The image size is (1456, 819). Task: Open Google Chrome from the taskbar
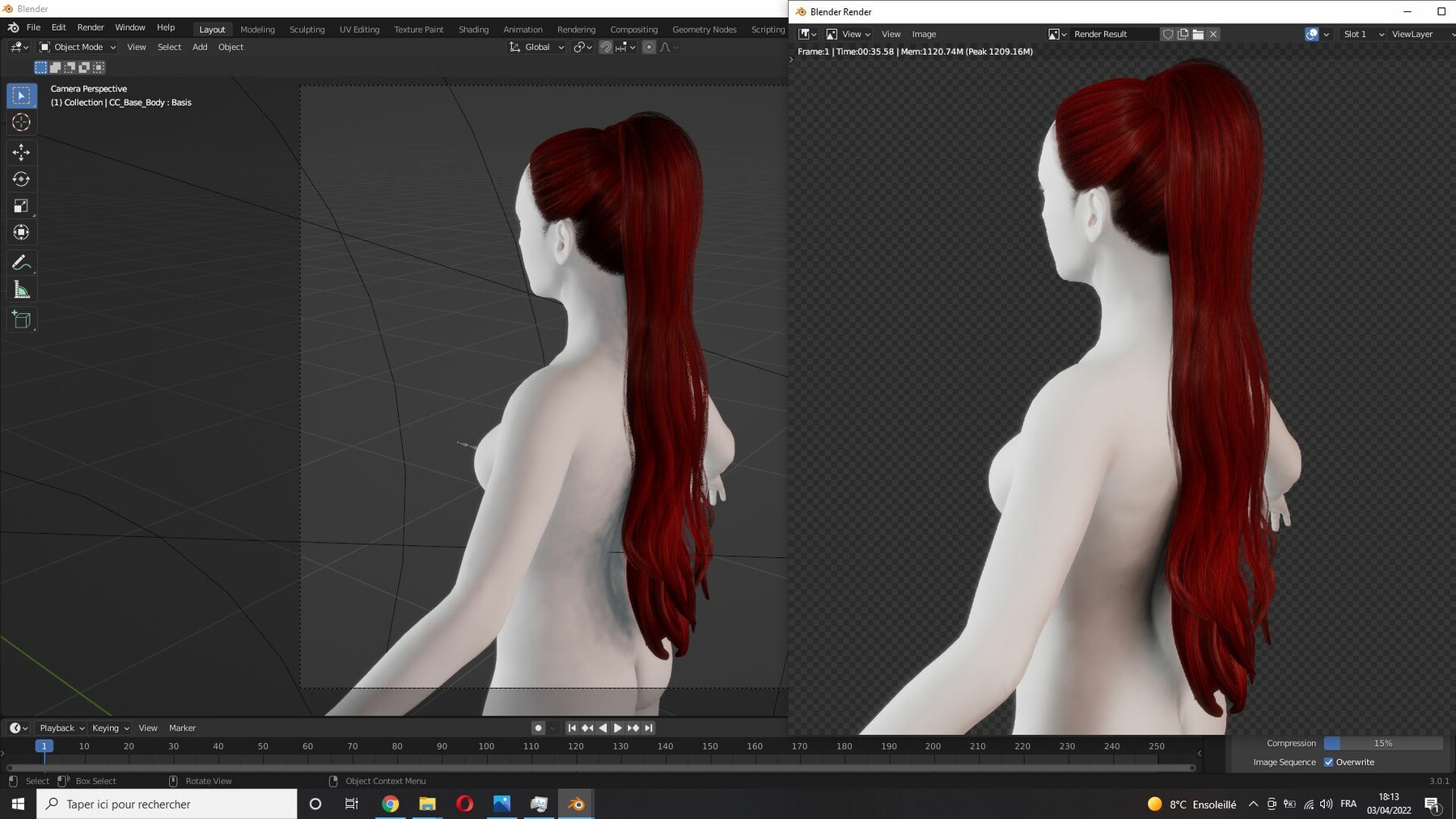tap(391, 804)
